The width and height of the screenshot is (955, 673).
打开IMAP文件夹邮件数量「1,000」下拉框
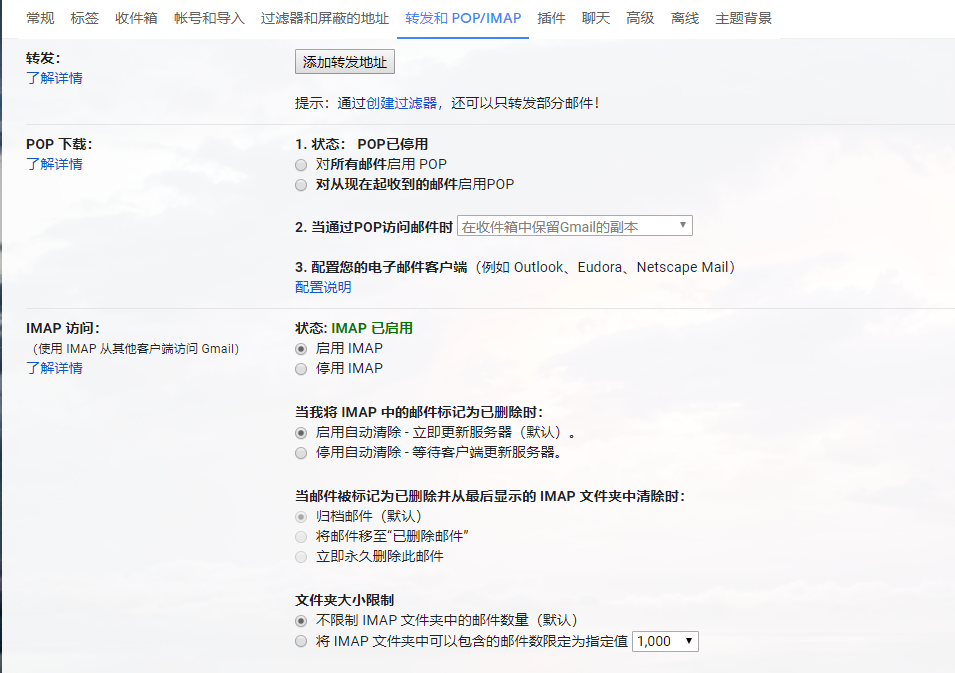click(x=664, y=640)
